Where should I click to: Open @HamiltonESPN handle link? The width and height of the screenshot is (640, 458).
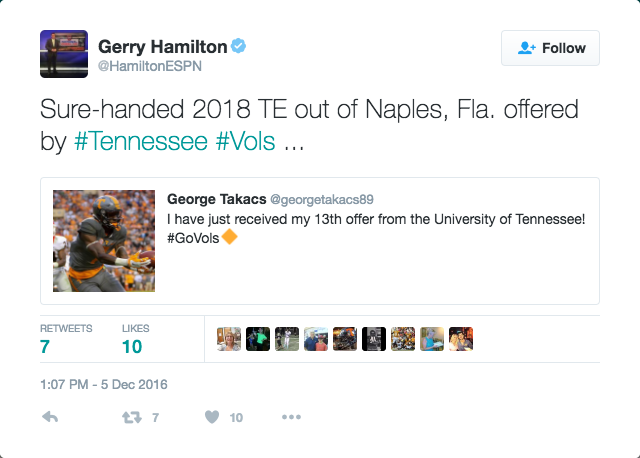coord(150,66)
